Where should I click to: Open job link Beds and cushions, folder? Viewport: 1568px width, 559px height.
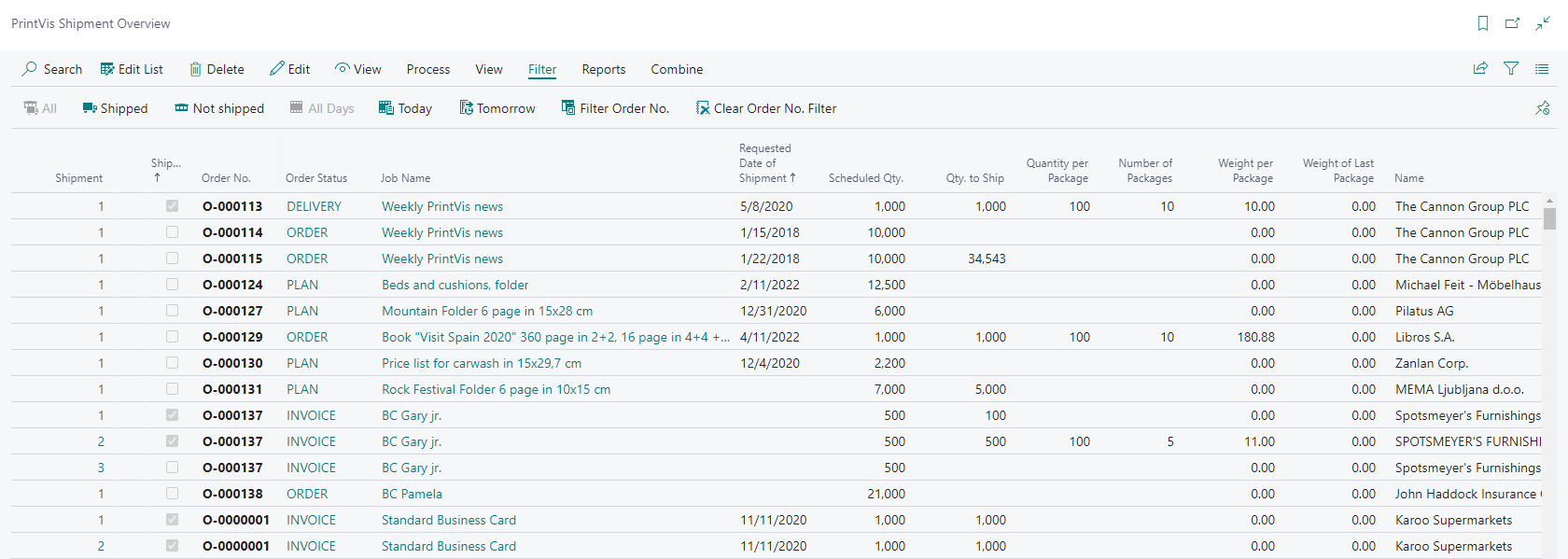pyautogui.click(x=455, y=285)
